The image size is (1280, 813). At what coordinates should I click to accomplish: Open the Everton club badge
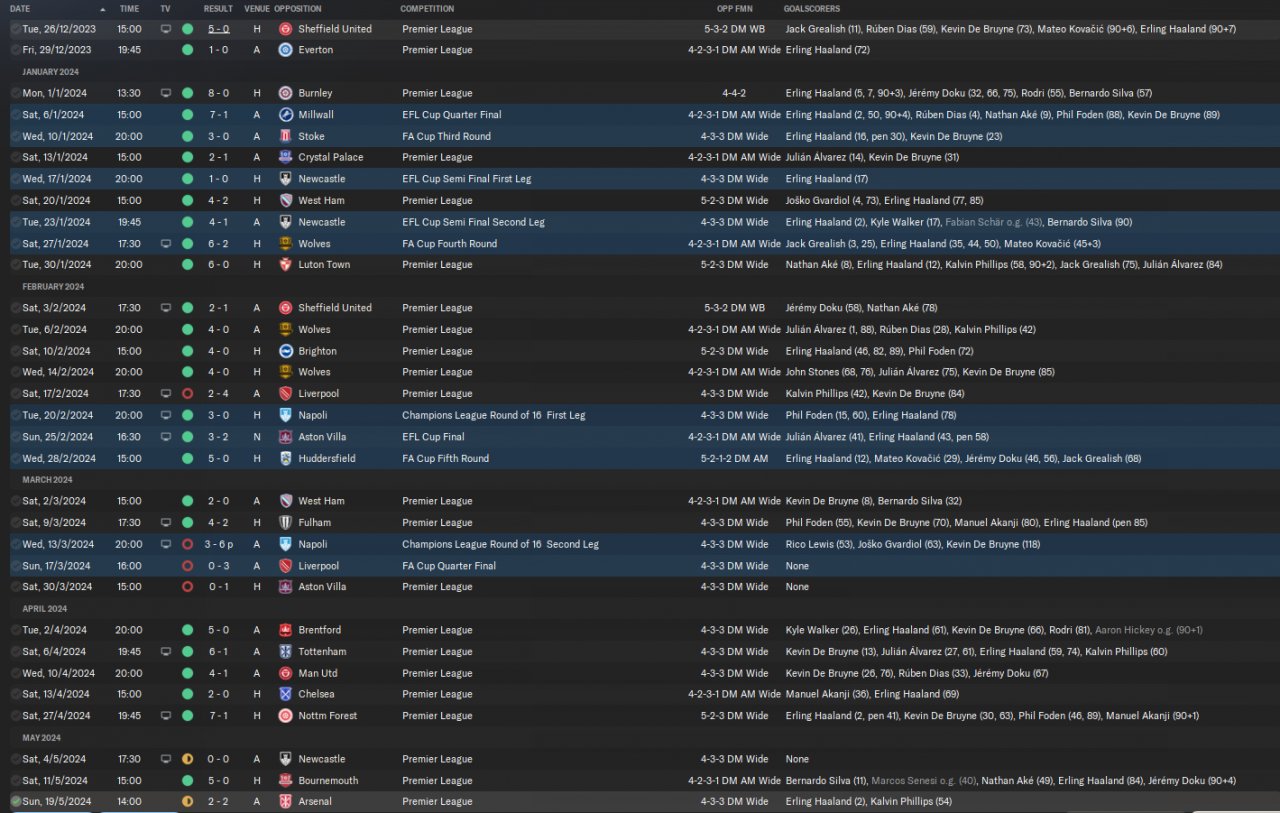coord(286,50)
